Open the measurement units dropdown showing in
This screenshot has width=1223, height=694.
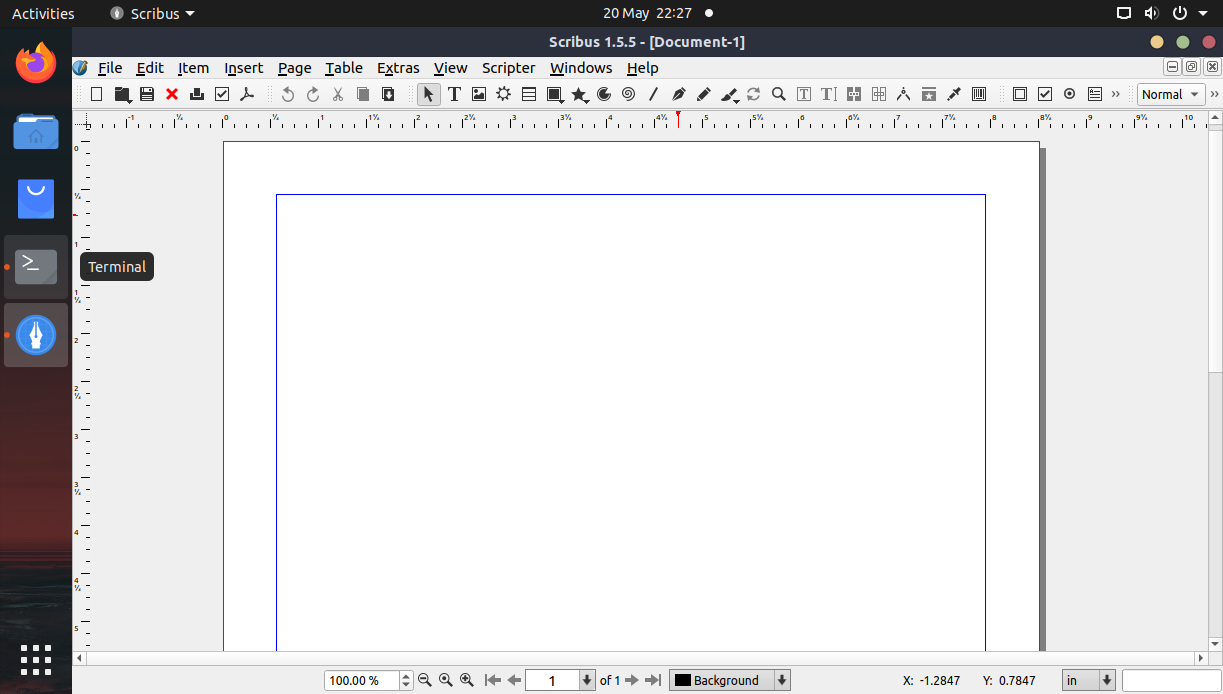tap(1088, 679)
